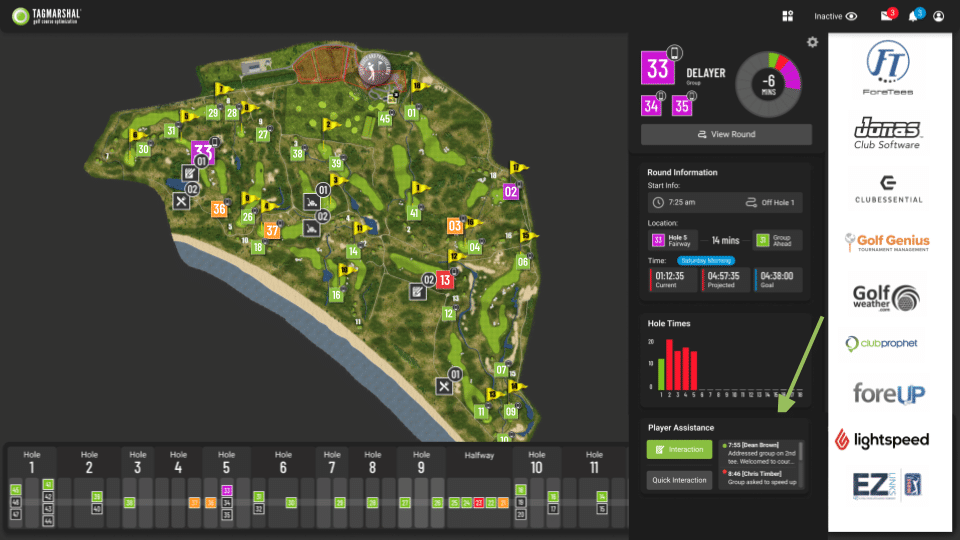Open the 7:55 Dean Brown log entry
The image size is (960, 540).
tap(759, 454)
